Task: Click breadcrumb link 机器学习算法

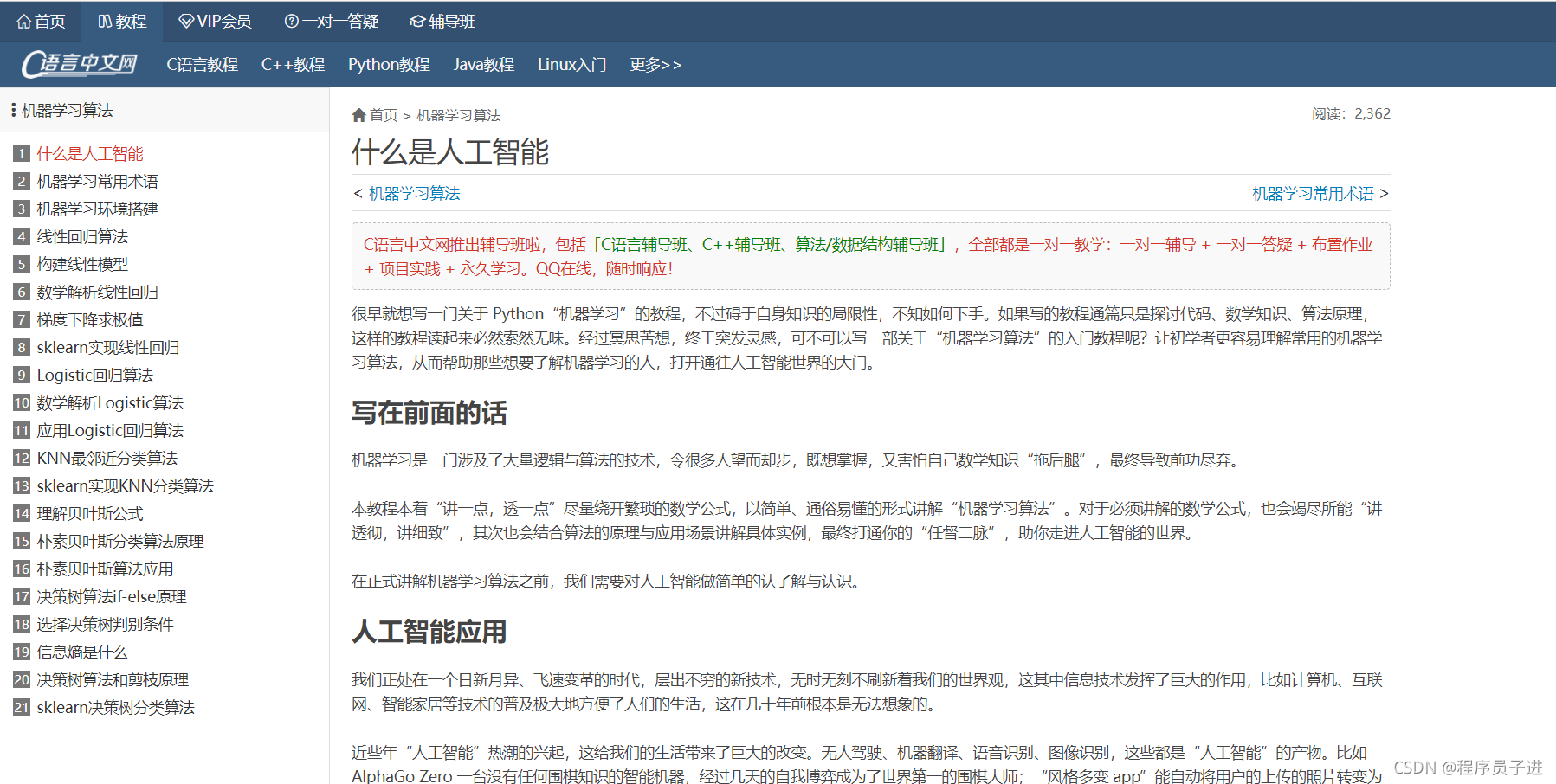Action: (x=459, y=115)
